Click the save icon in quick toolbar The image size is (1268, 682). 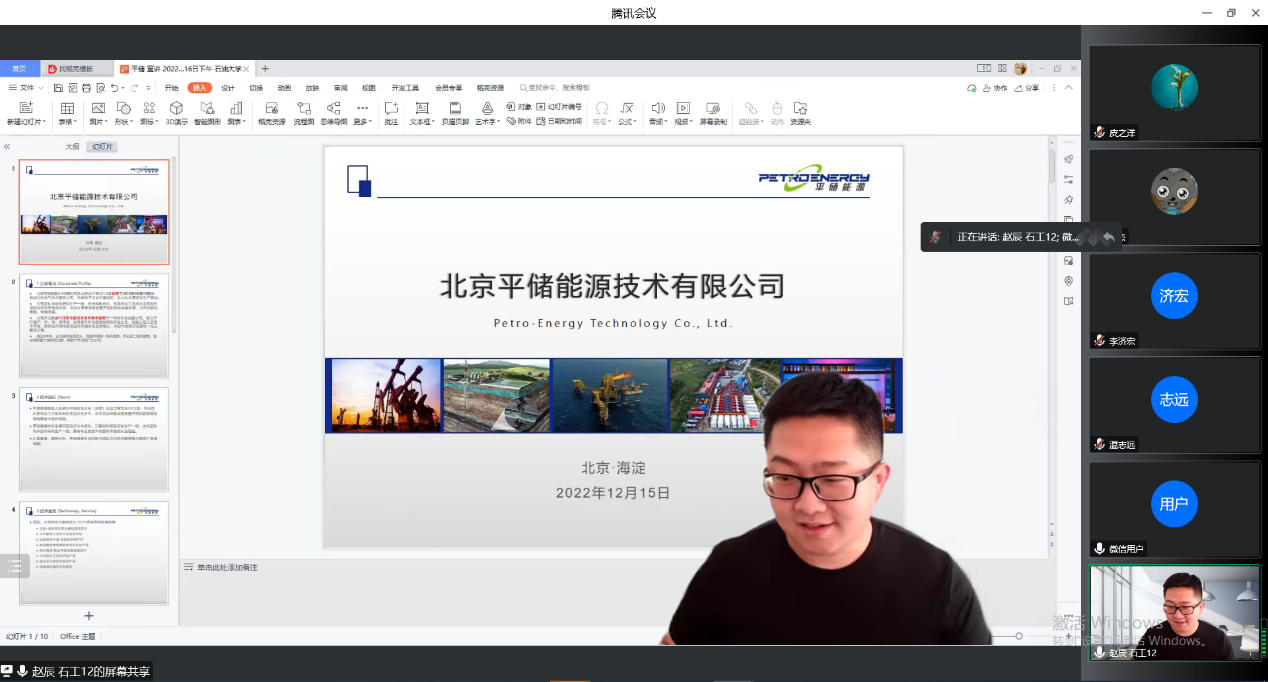tap(59, 88)
